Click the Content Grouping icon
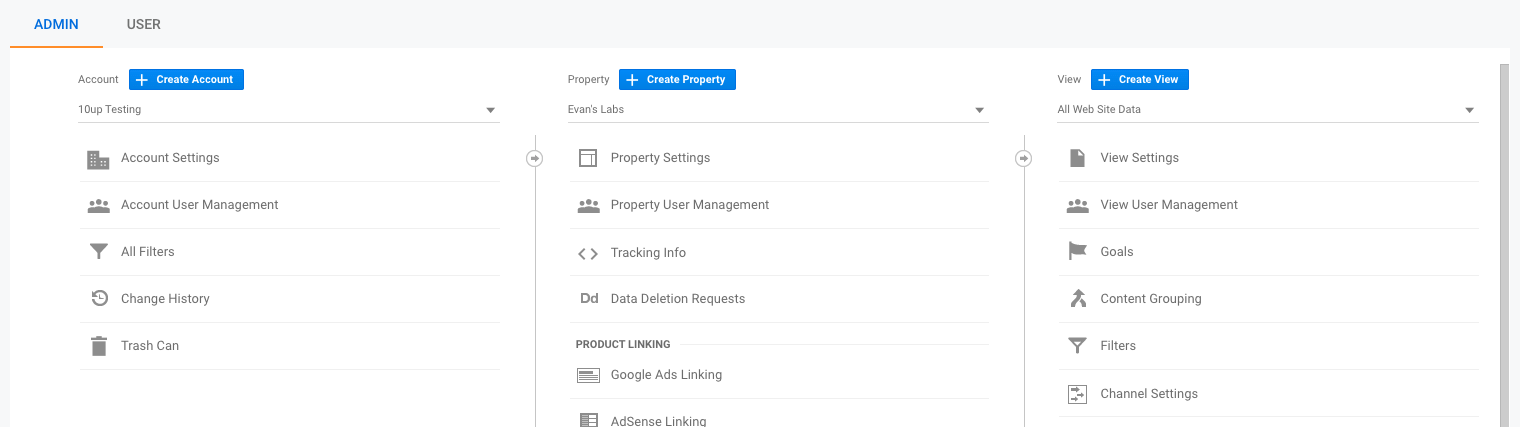The image size is (1520, 427). tap(1077, 298)
